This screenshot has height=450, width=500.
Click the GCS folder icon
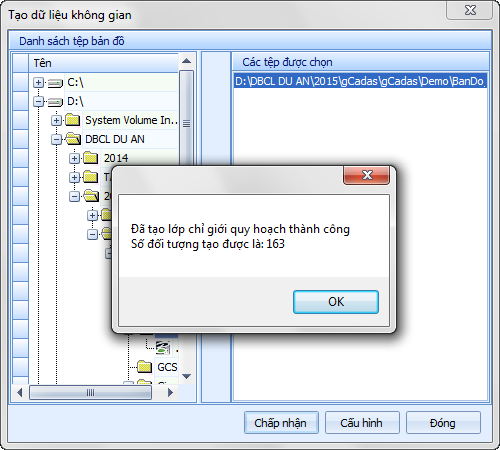coord(144,367)
